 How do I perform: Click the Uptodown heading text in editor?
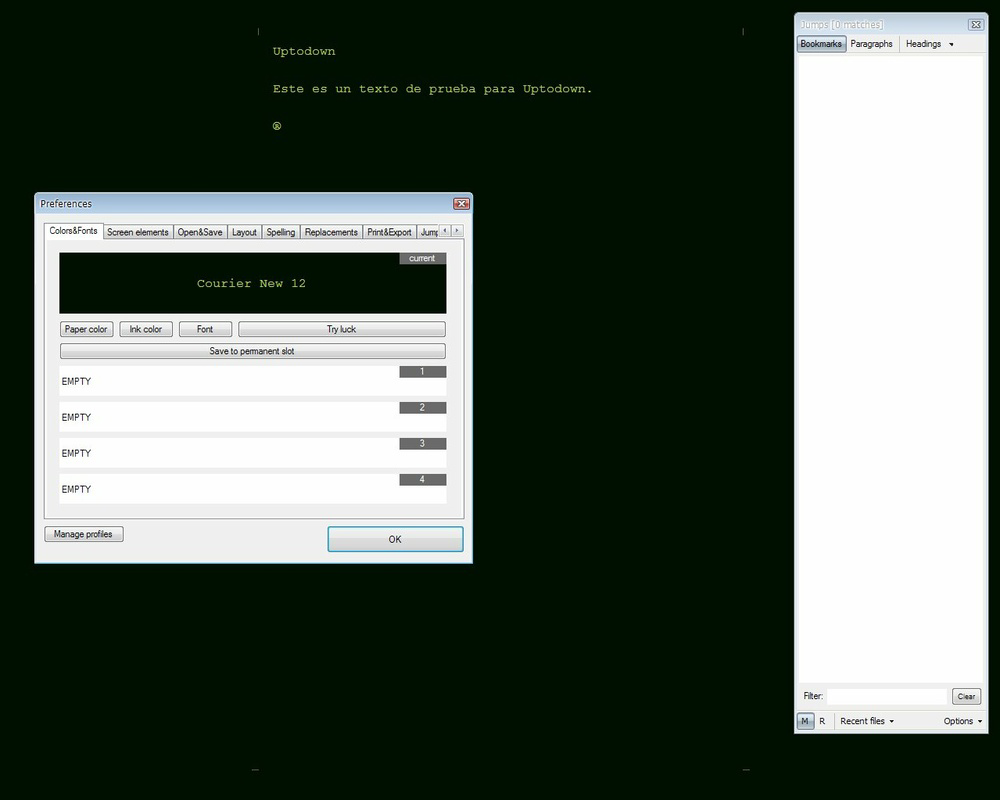(x=304, y=51)
